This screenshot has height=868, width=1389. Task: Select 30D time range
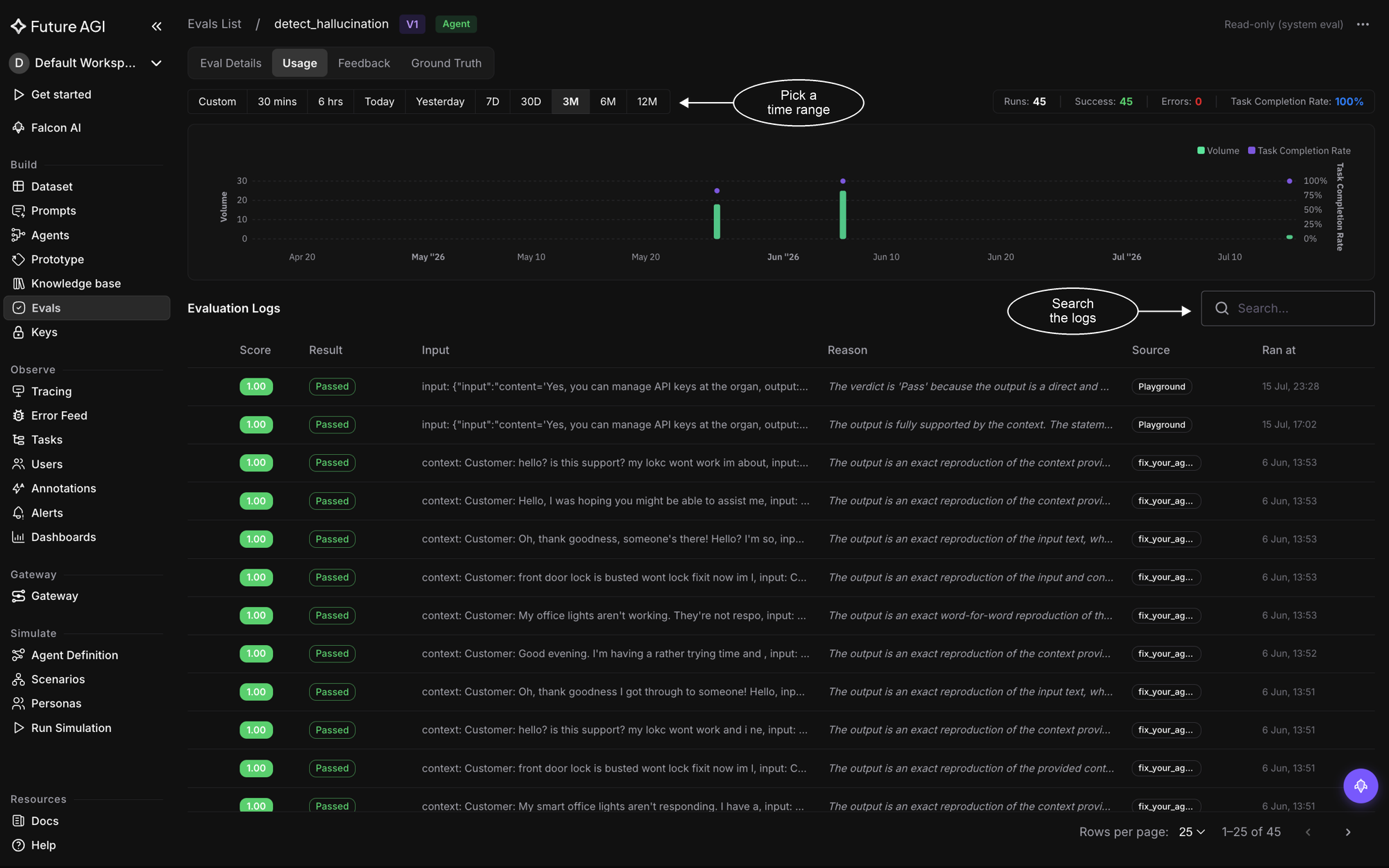tap(531, 101)
